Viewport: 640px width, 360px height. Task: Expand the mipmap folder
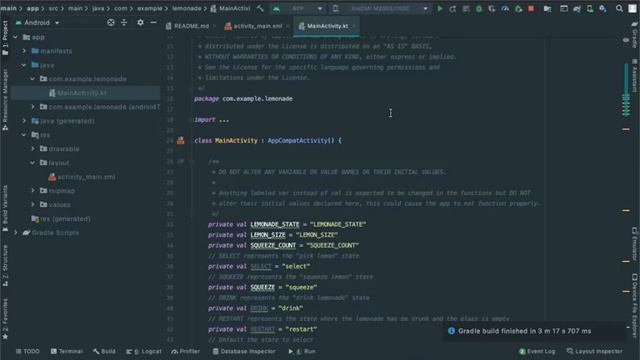[33, 191]
